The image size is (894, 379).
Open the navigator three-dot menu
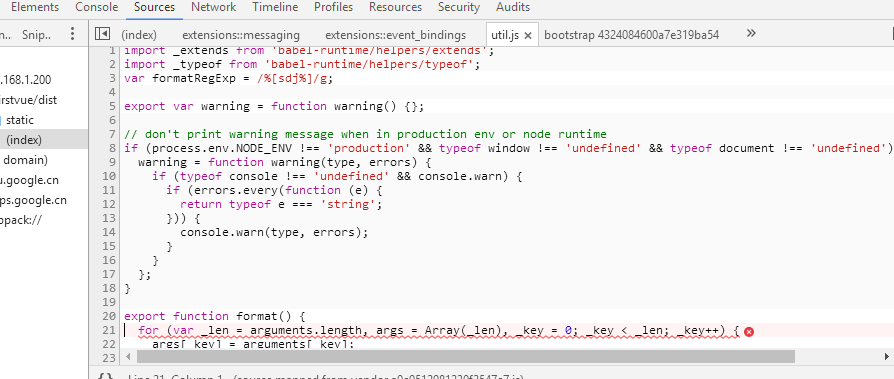(72, 34)
